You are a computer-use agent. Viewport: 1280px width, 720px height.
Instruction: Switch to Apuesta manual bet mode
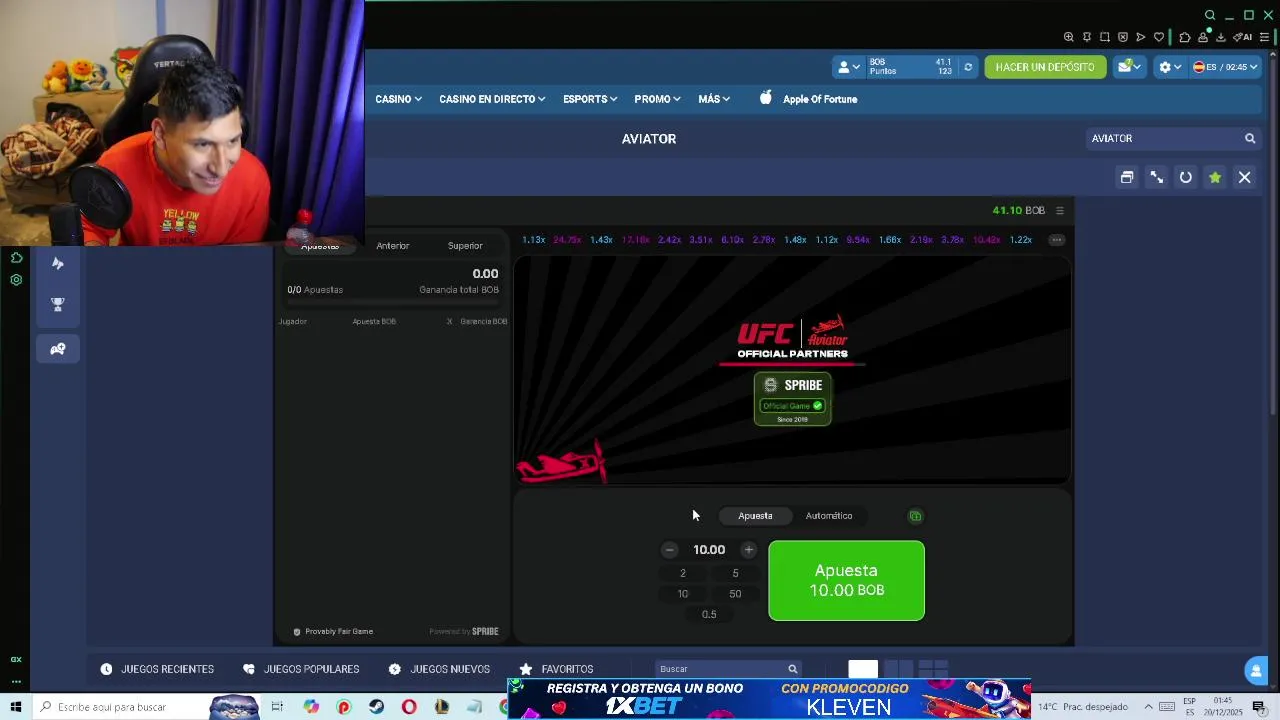coord(755,516)
